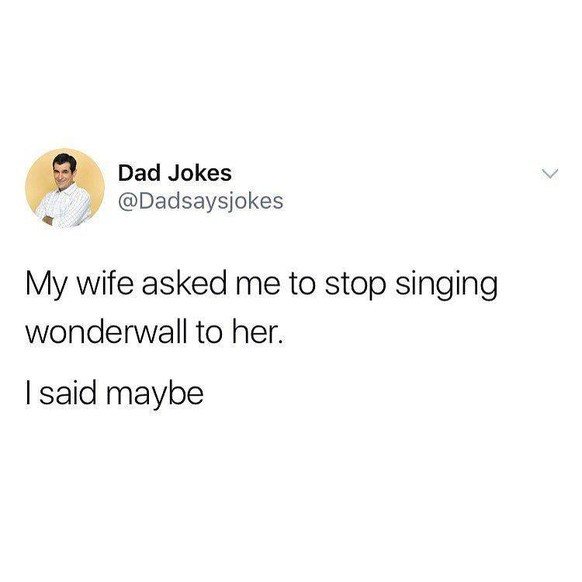Click the word 'maybe' in the tweet
Screen dimensions: 582x582
point(155,396)
